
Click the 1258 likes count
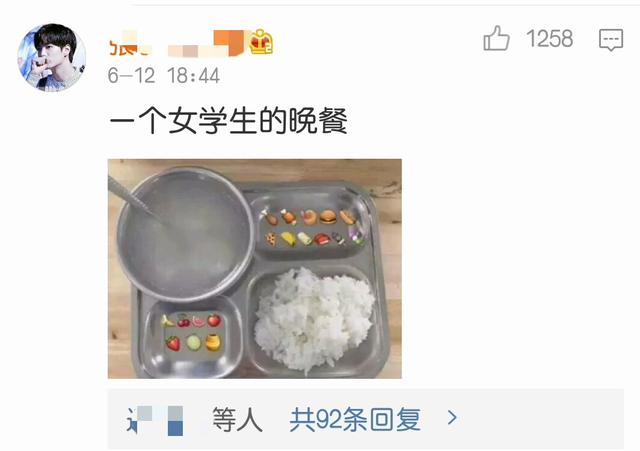pos(549,39)
